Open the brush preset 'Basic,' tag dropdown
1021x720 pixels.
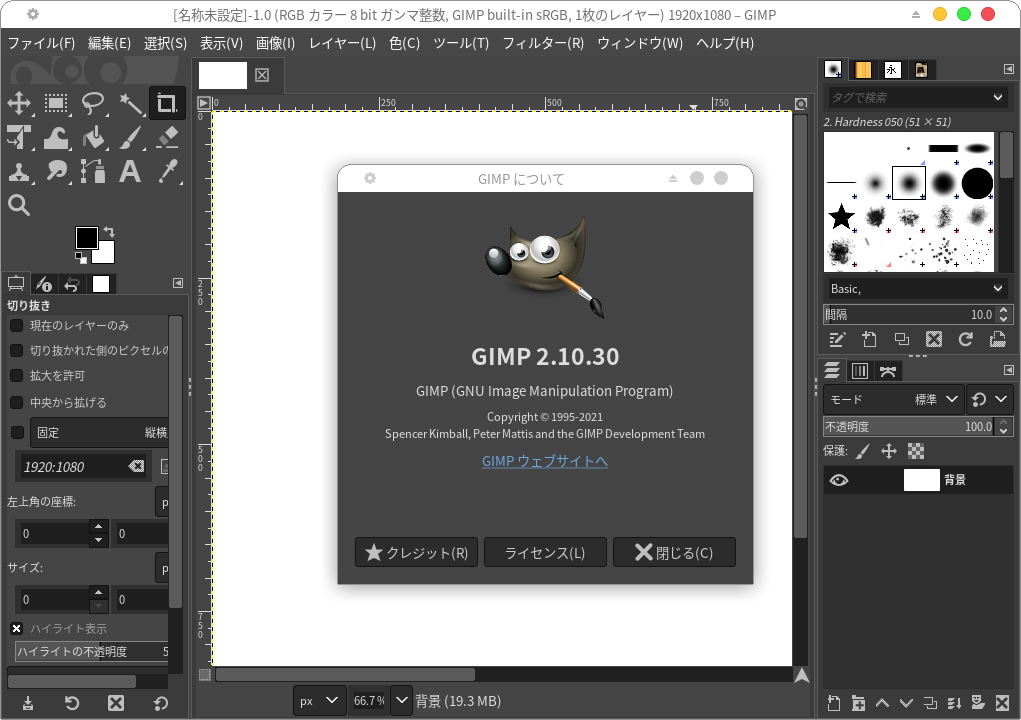(x=914, y=288)
